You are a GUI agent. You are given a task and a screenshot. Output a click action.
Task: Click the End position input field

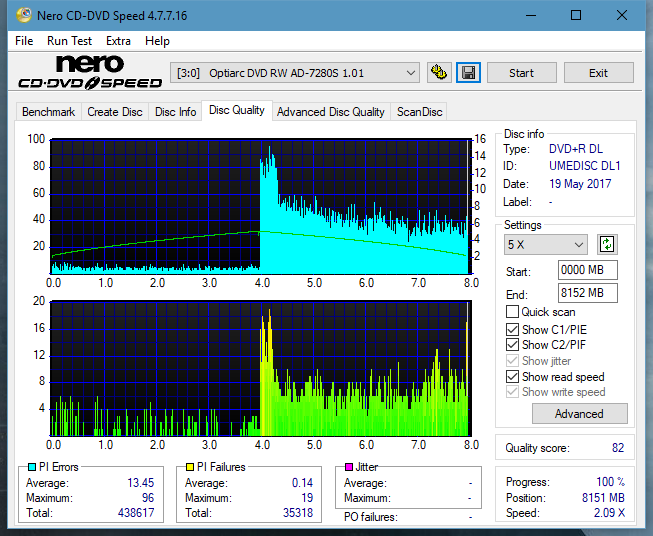pyautogui.click(x=588, y=293)
